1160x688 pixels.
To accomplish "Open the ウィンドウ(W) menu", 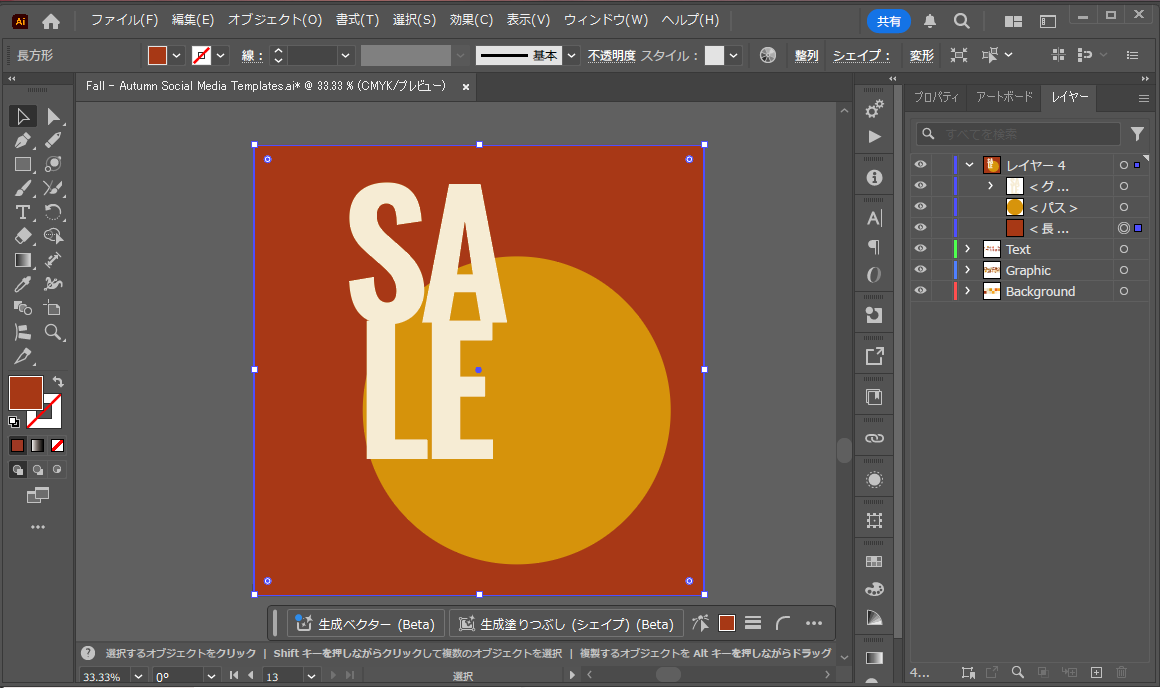I will (x=606, y=20).
